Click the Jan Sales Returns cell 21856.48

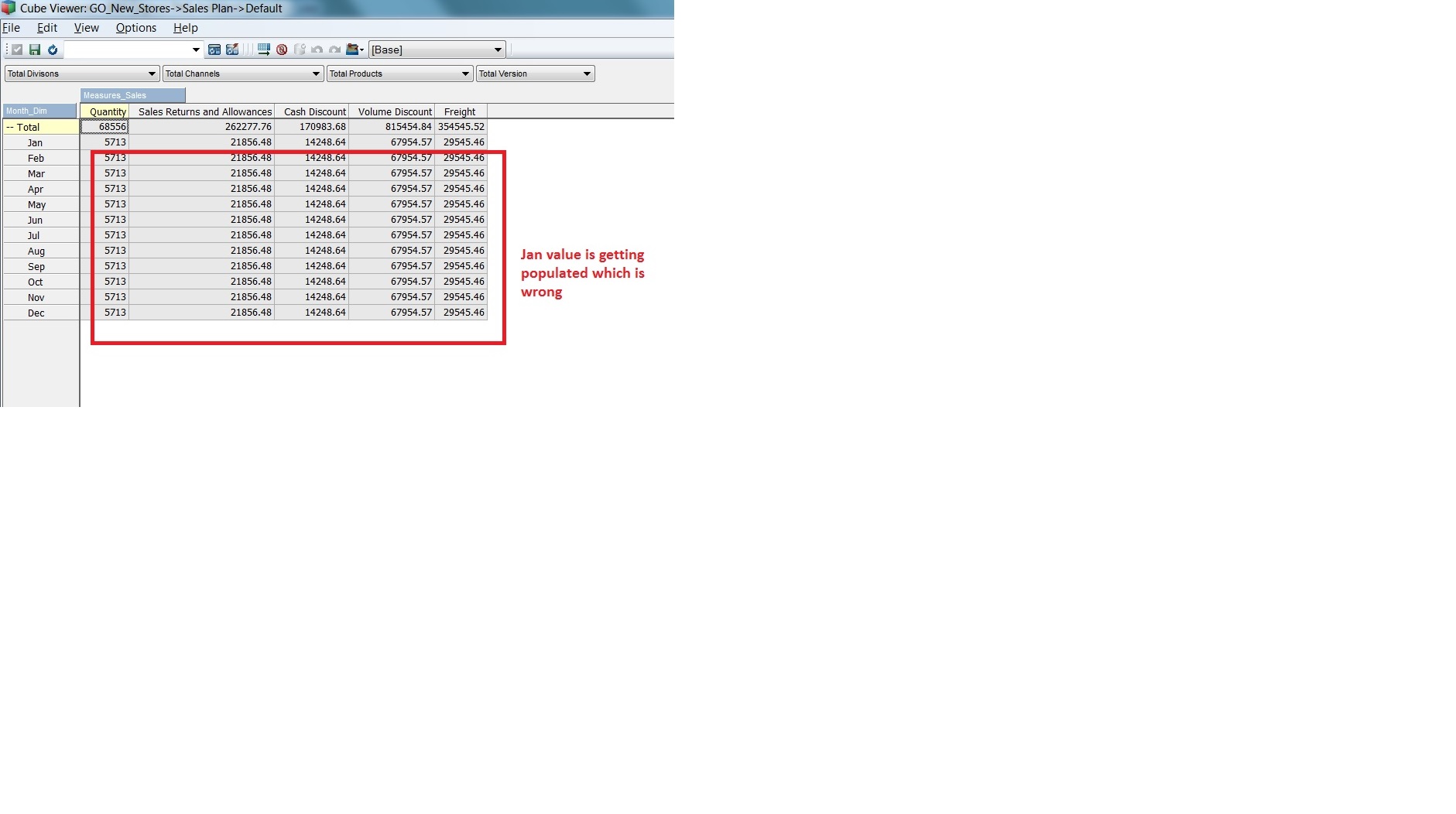coord(201,142)
